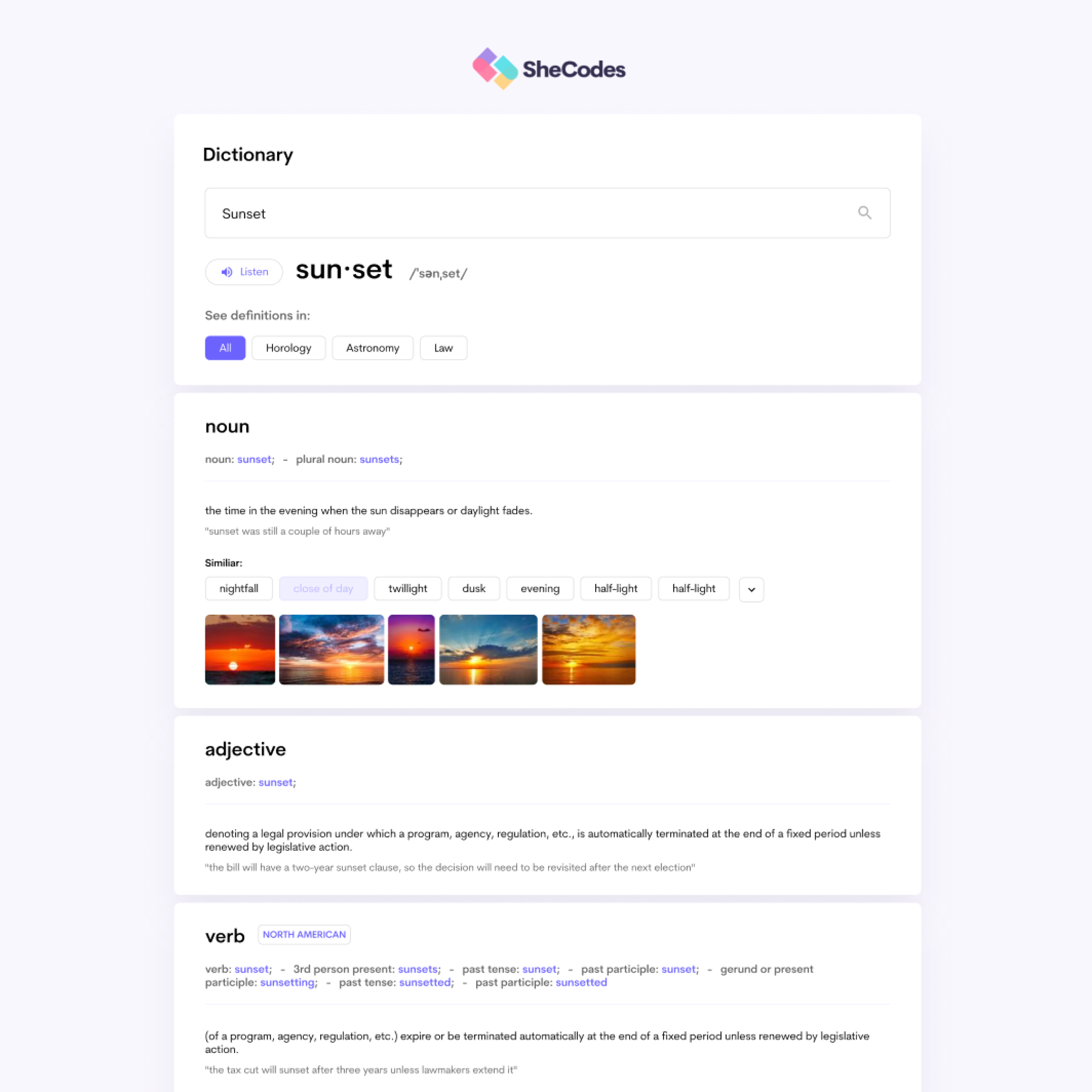Select the All definitions tab
Screen dimensions: 1092x1092
[x=224, y=348]
